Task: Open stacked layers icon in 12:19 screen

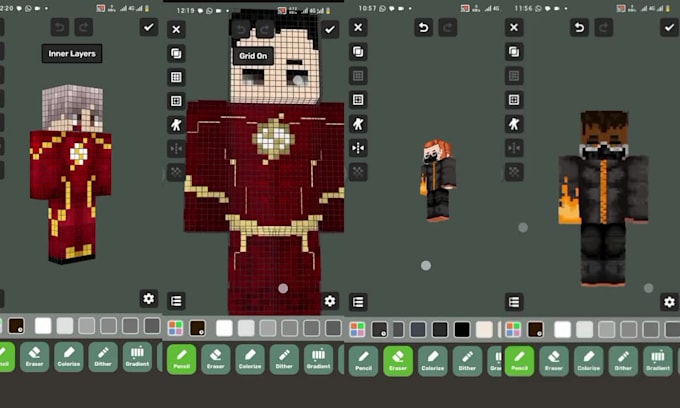Action: (176, 53)
